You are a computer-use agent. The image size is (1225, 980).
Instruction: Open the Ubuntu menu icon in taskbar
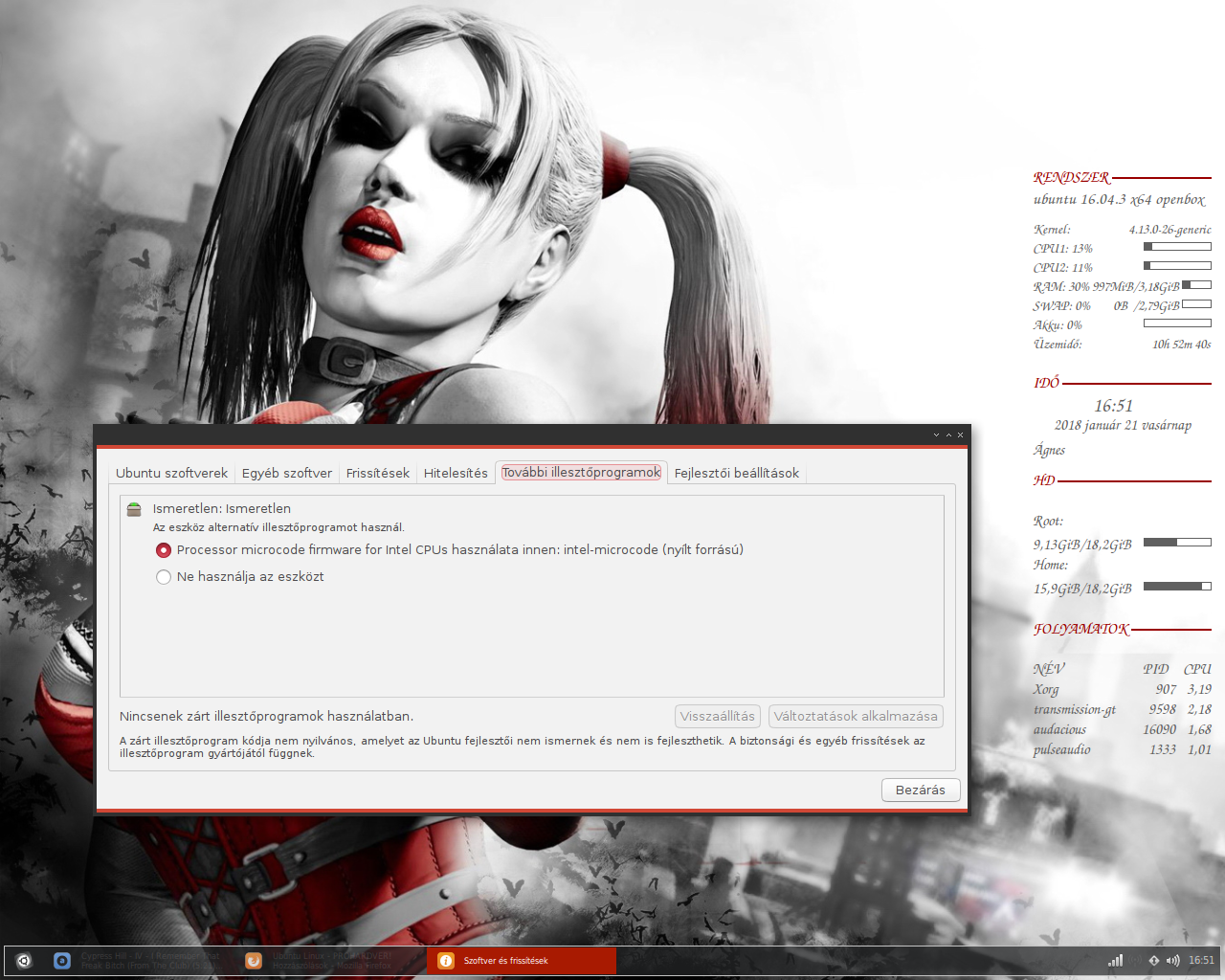(24, 961)
